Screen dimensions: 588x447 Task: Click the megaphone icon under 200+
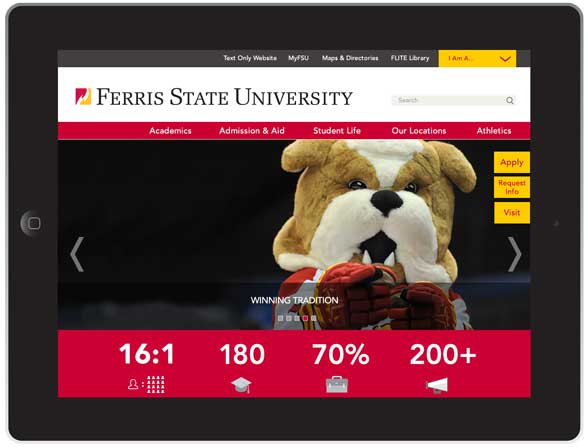[437, 386]
